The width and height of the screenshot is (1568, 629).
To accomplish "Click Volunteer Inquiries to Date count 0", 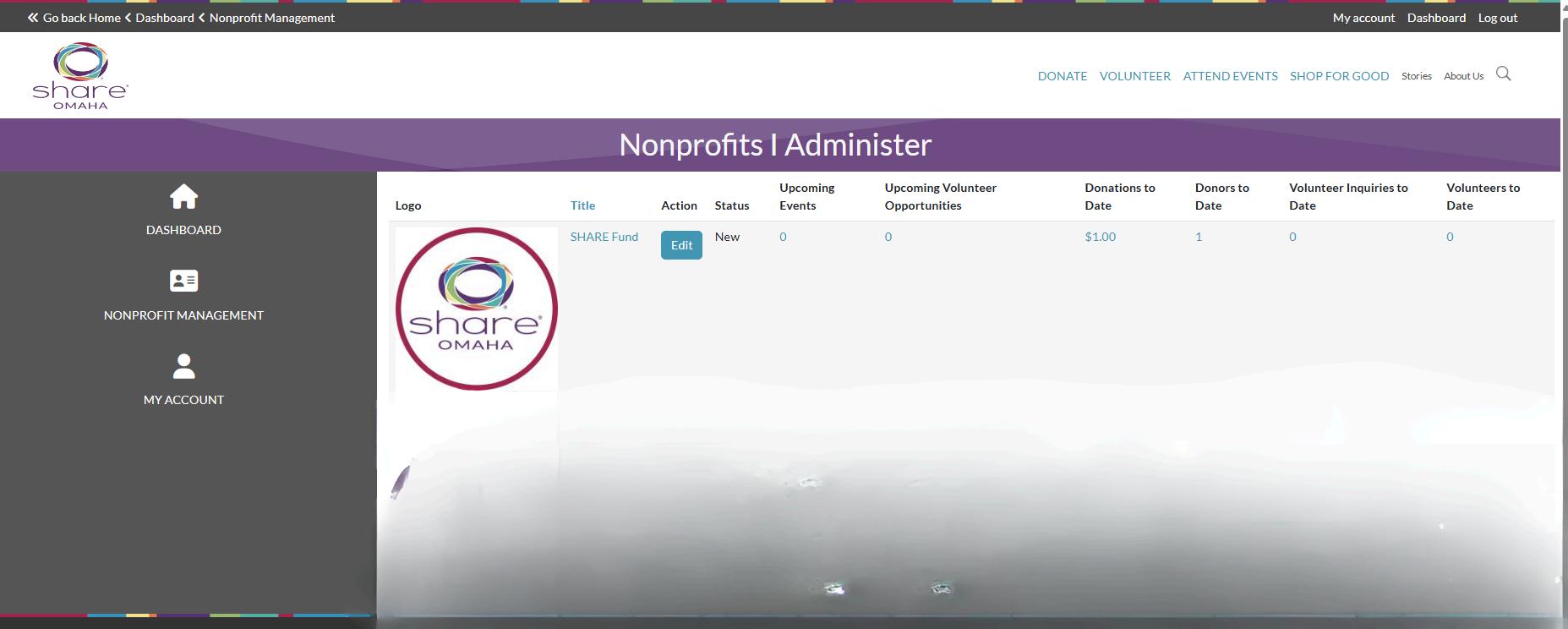I will coord(1292,237).
